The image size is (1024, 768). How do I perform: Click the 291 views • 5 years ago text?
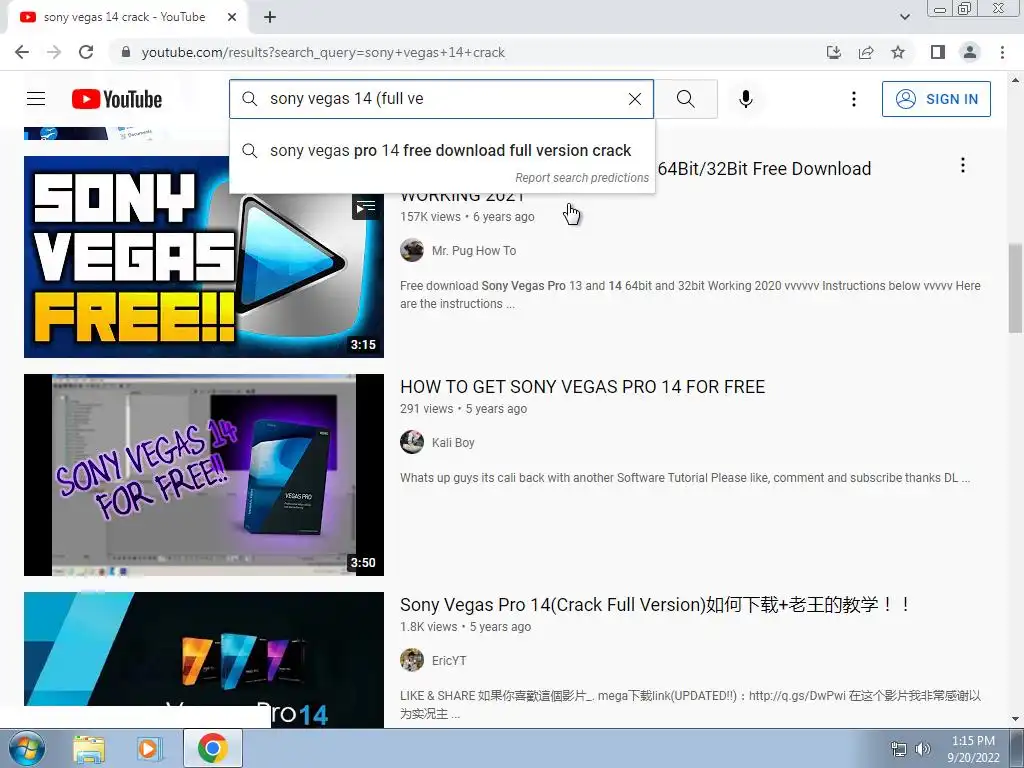click(x=464, y=409)
